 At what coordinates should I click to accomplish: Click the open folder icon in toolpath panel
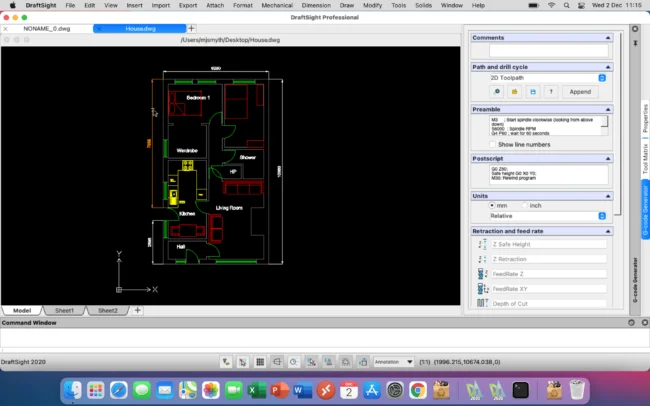point(514,91)
